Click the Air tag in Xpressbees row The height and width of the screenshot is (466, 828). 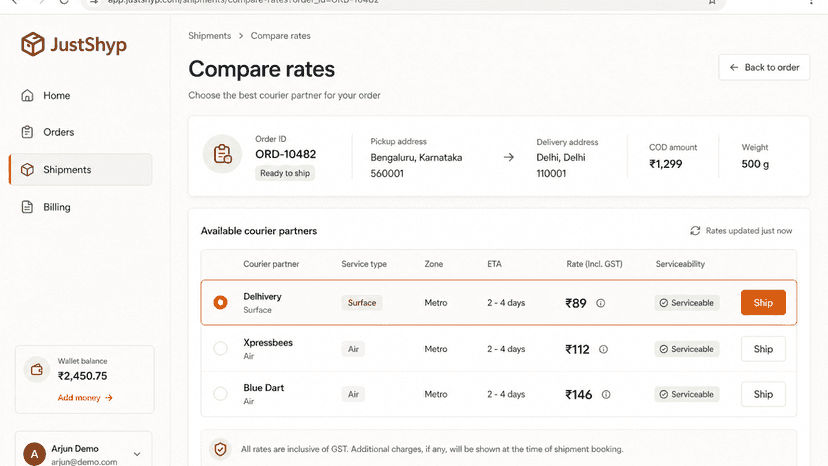pyautogui.click(x=353, y=349)
